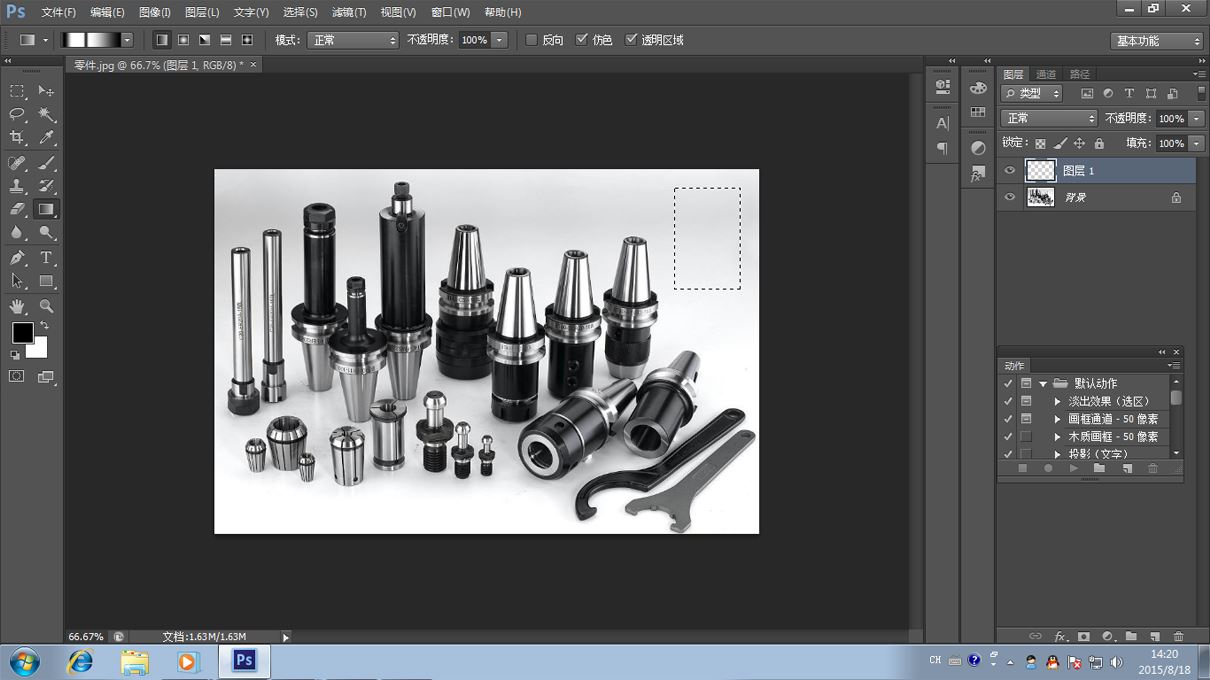Viewport: 1210px width, 680px height.
Task: Open the 模式 blend mode dropdown
Action: click(352, 40)
